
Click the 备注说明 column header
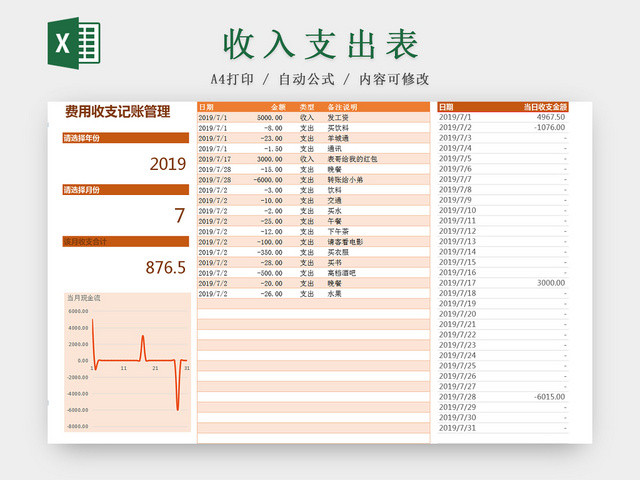[x=342, y=107]
